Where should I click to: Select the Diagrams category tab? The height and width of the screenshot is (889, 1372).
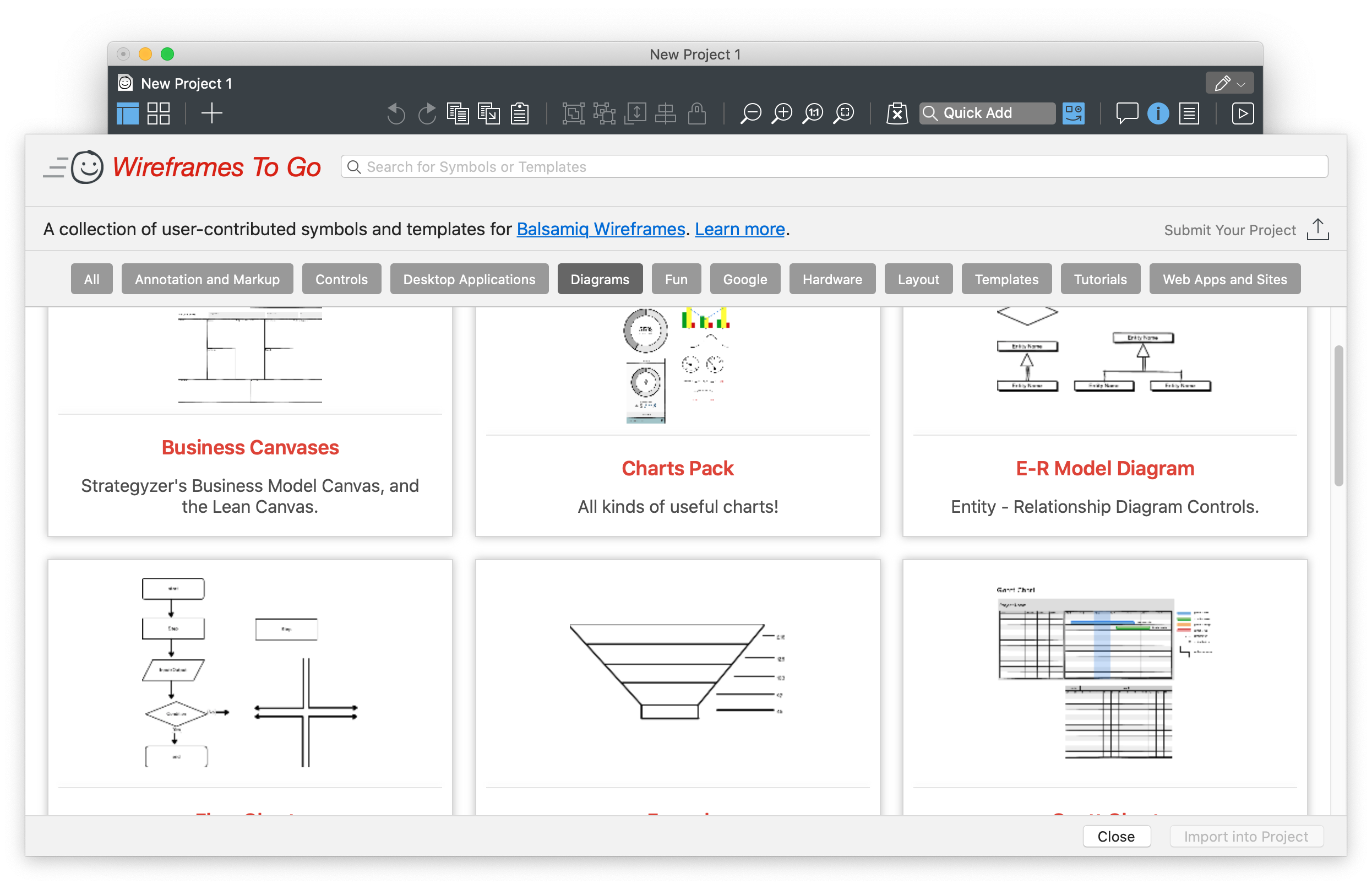click(x=600, y=279)
